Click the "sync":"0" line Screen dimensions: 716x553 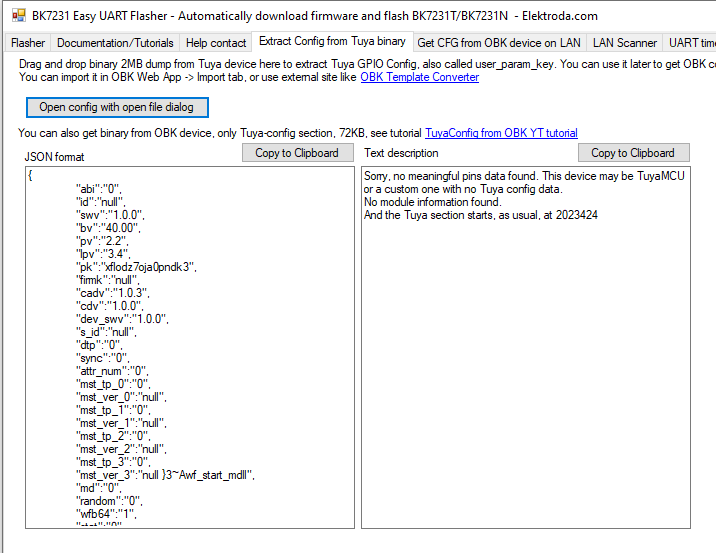[103, 358]
